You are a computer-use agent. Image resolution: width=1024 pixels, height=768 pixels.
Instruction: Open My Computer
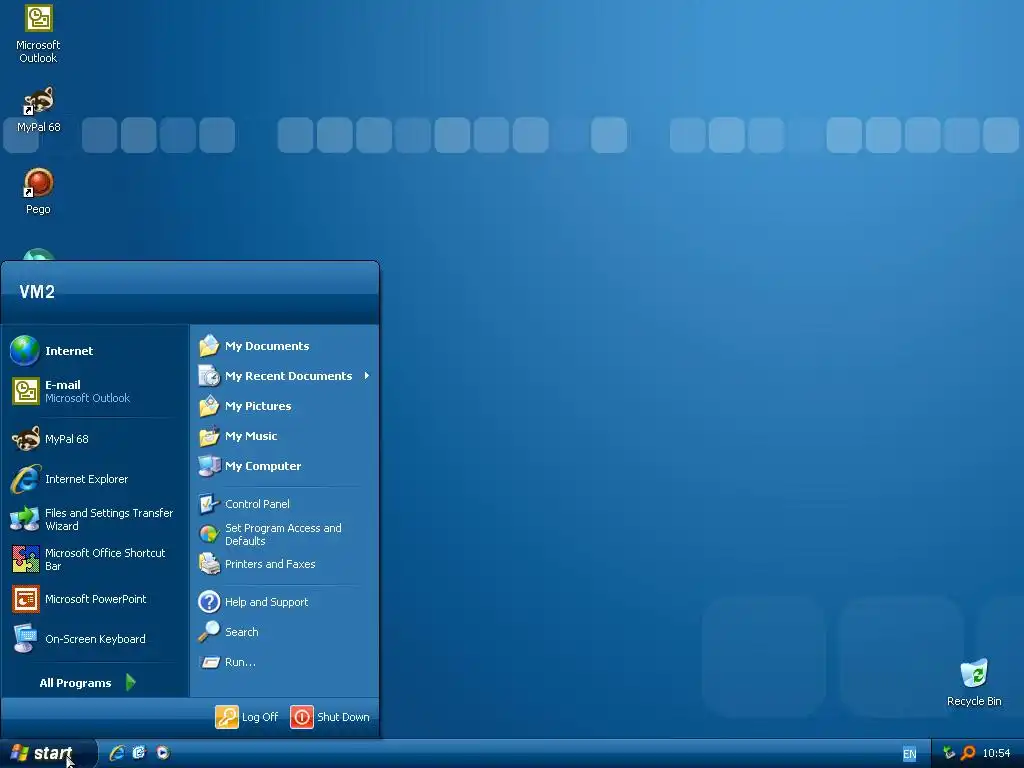(x=284, y=466)
